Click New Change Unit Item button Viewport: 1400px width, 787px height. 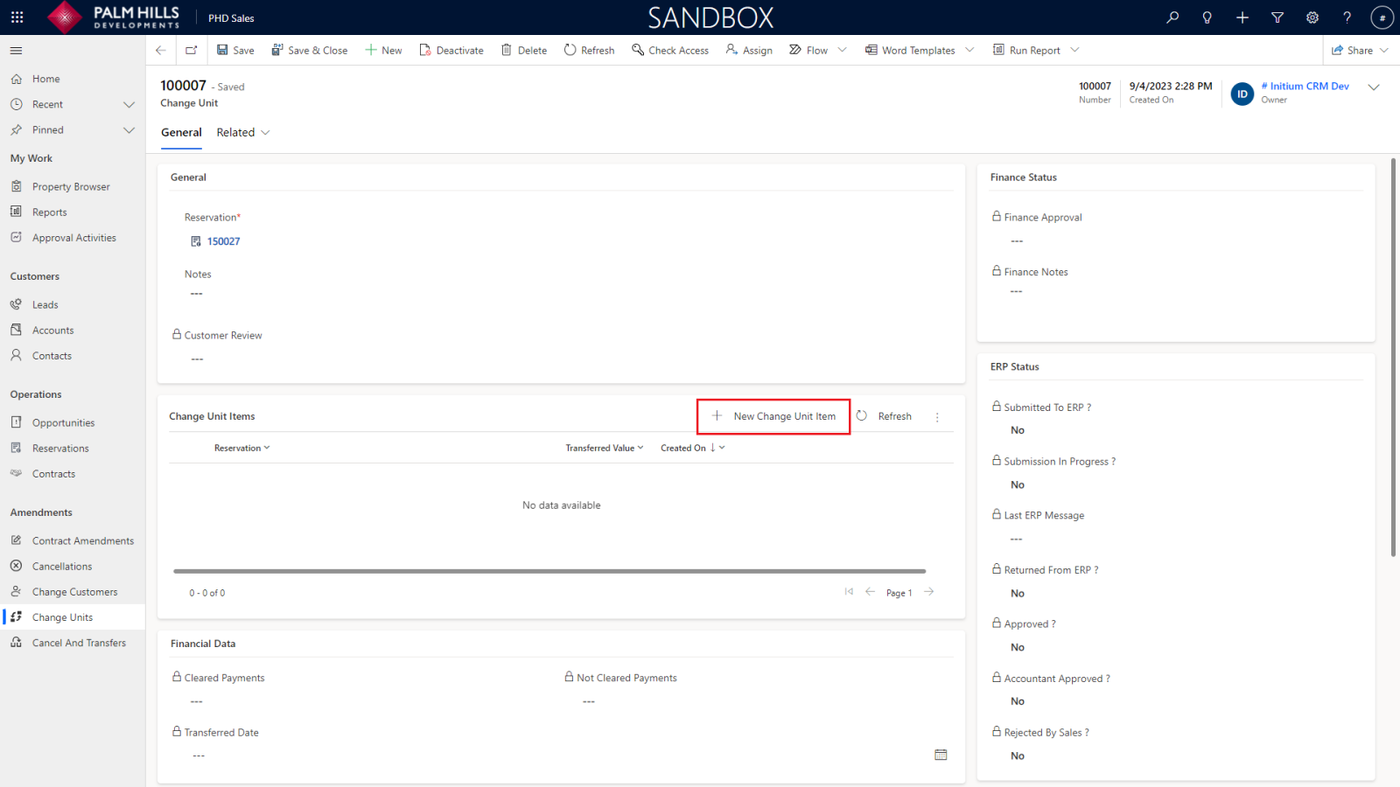[773, 416]
